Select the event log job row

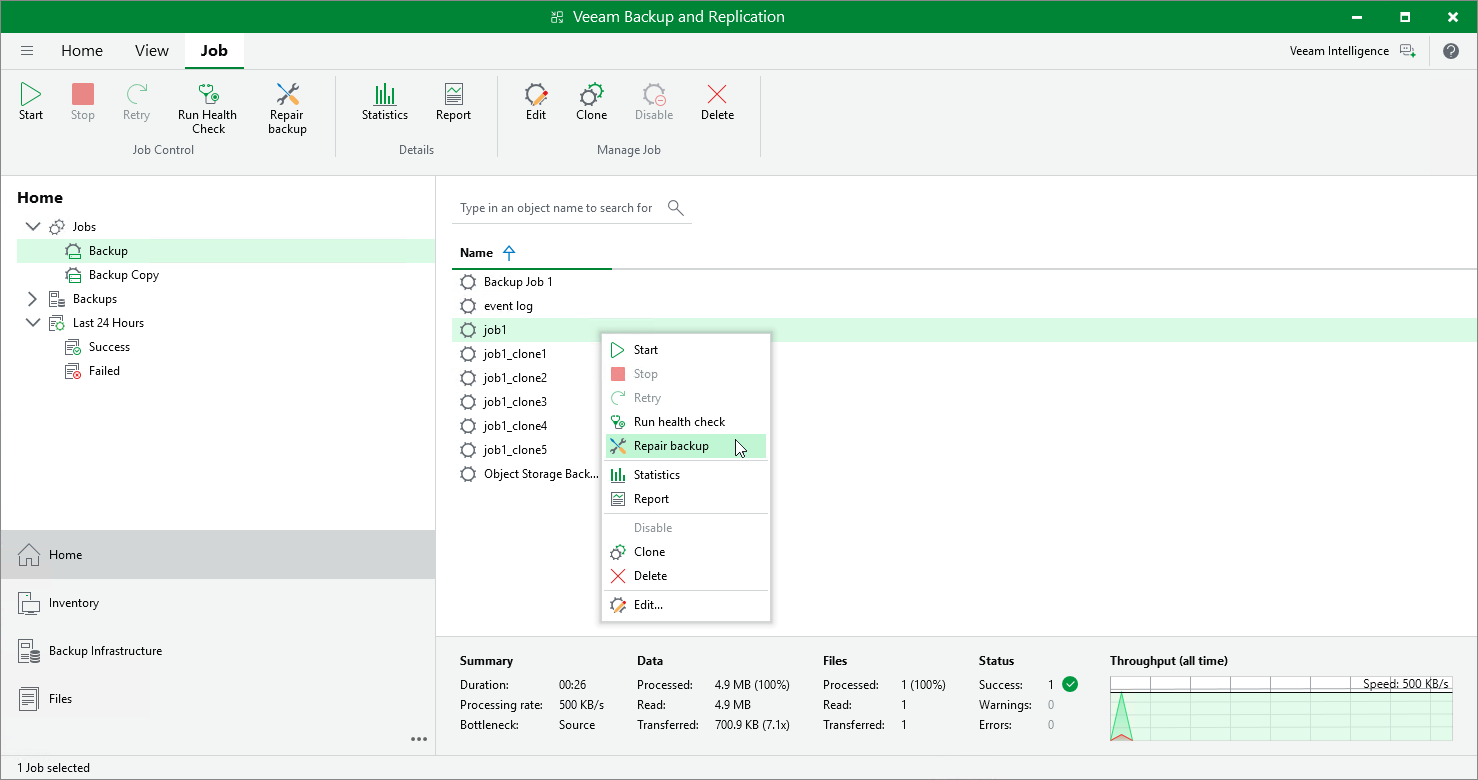click(964, 306)
